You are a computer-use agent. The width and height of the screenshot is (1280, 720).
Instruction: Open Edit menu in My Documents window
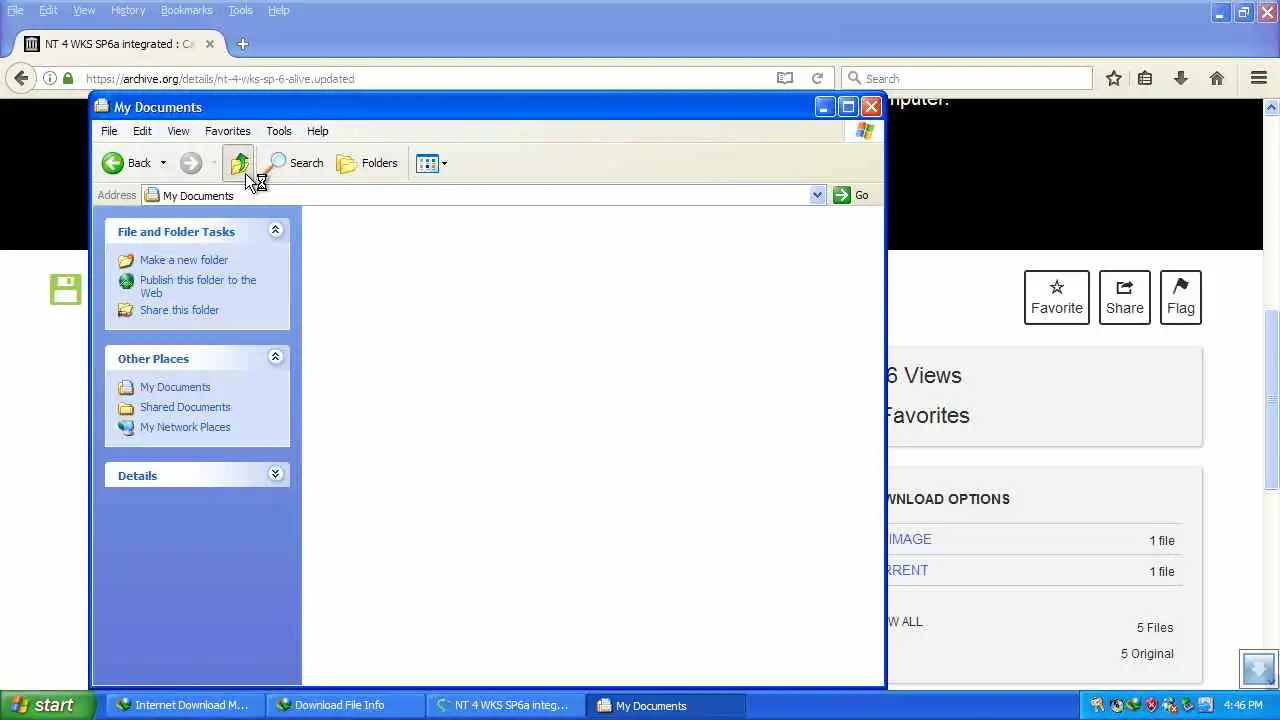[142, 131]
